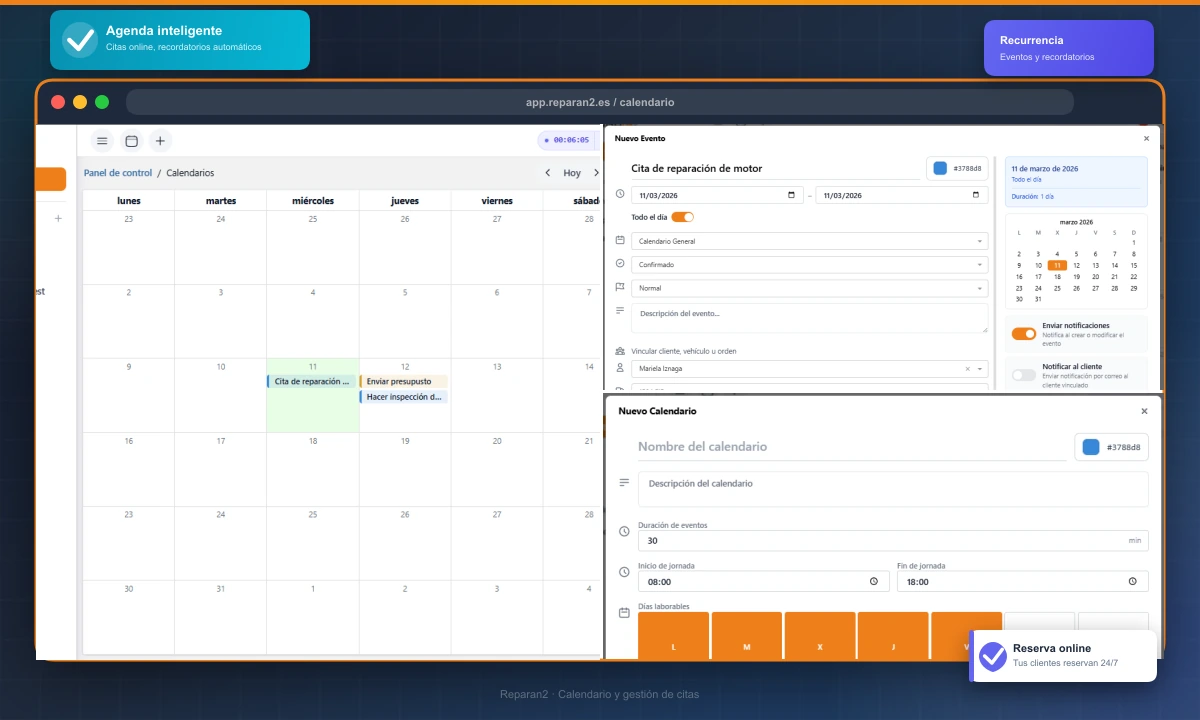Pick the color swatch in Nuevo Calendario
This screenshot has width=1200, height=720.
click(x=1091, y=447)
